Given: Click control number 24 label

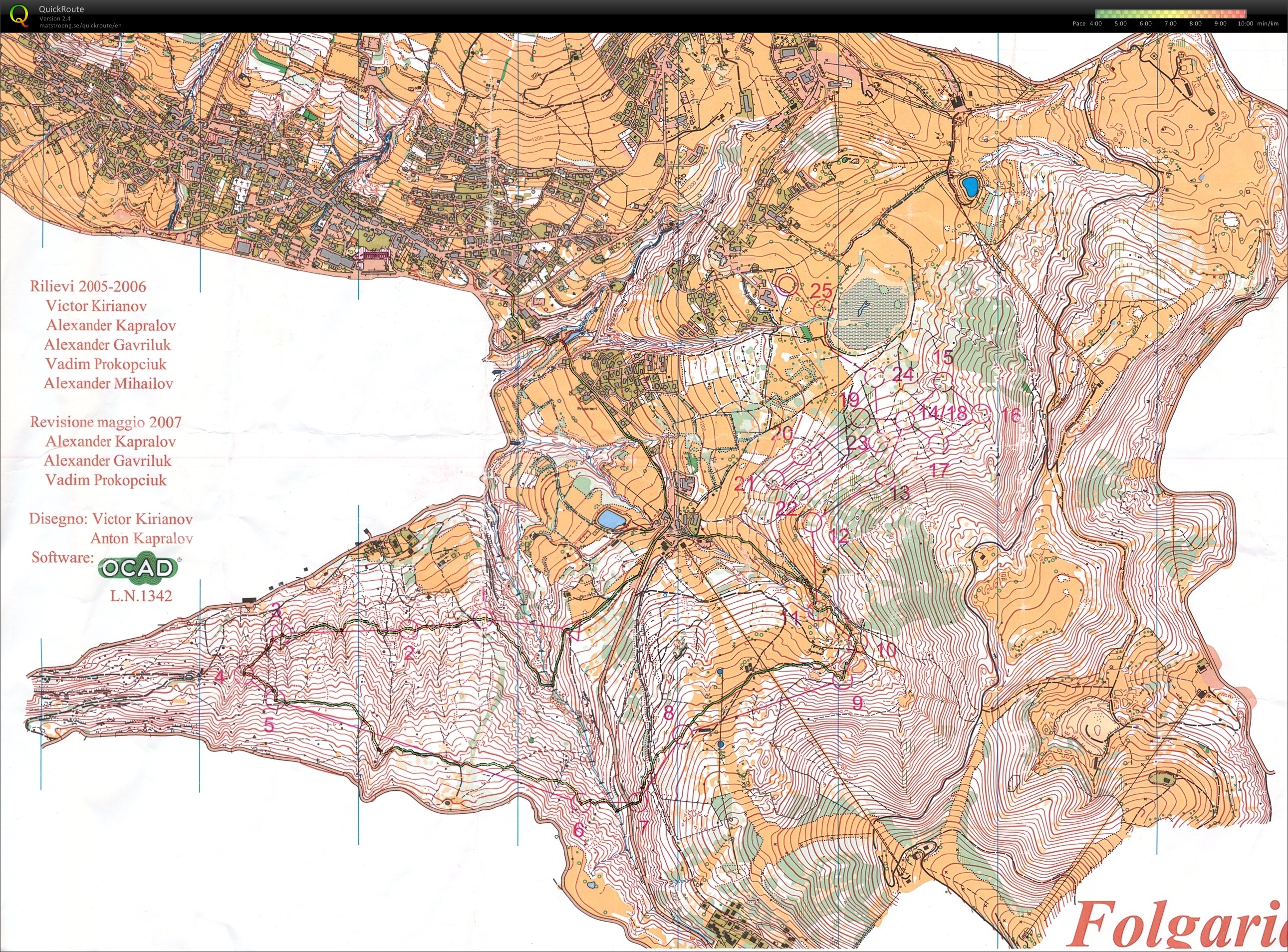Looking at the screenshot, I should coord(903,374).
